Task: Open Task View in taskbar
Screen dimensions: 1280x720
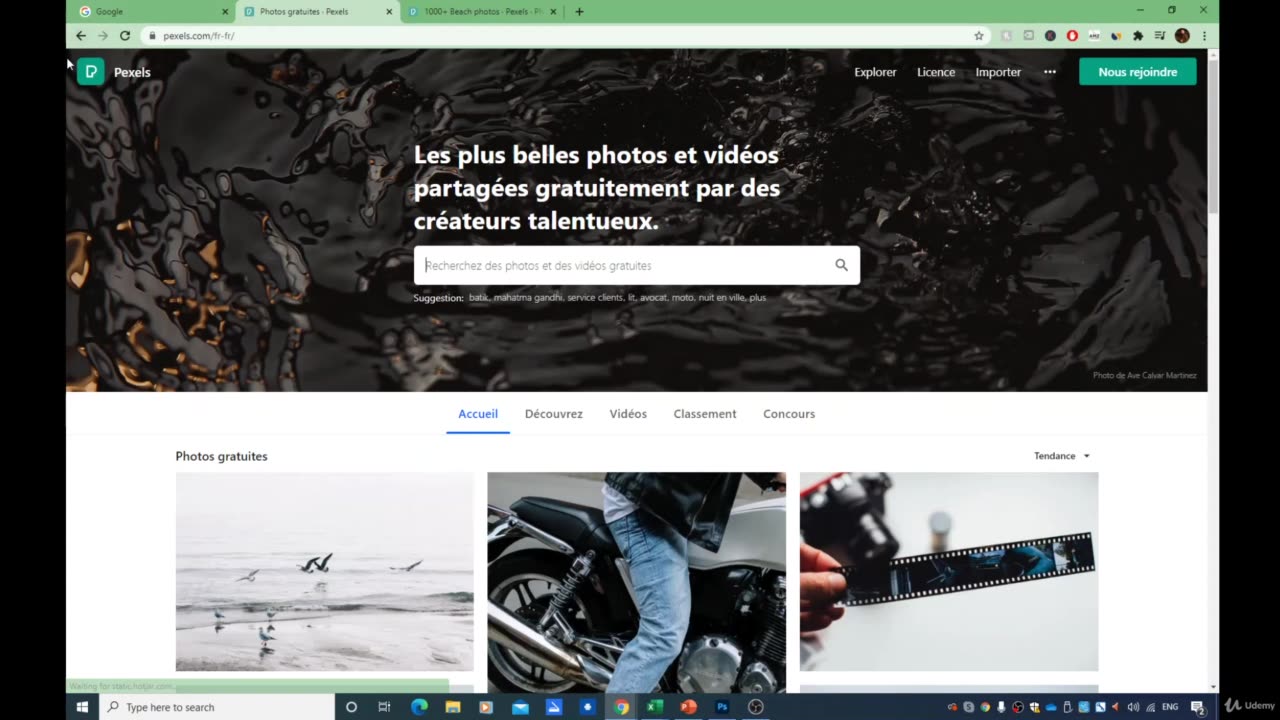Action: pos(384,707)
